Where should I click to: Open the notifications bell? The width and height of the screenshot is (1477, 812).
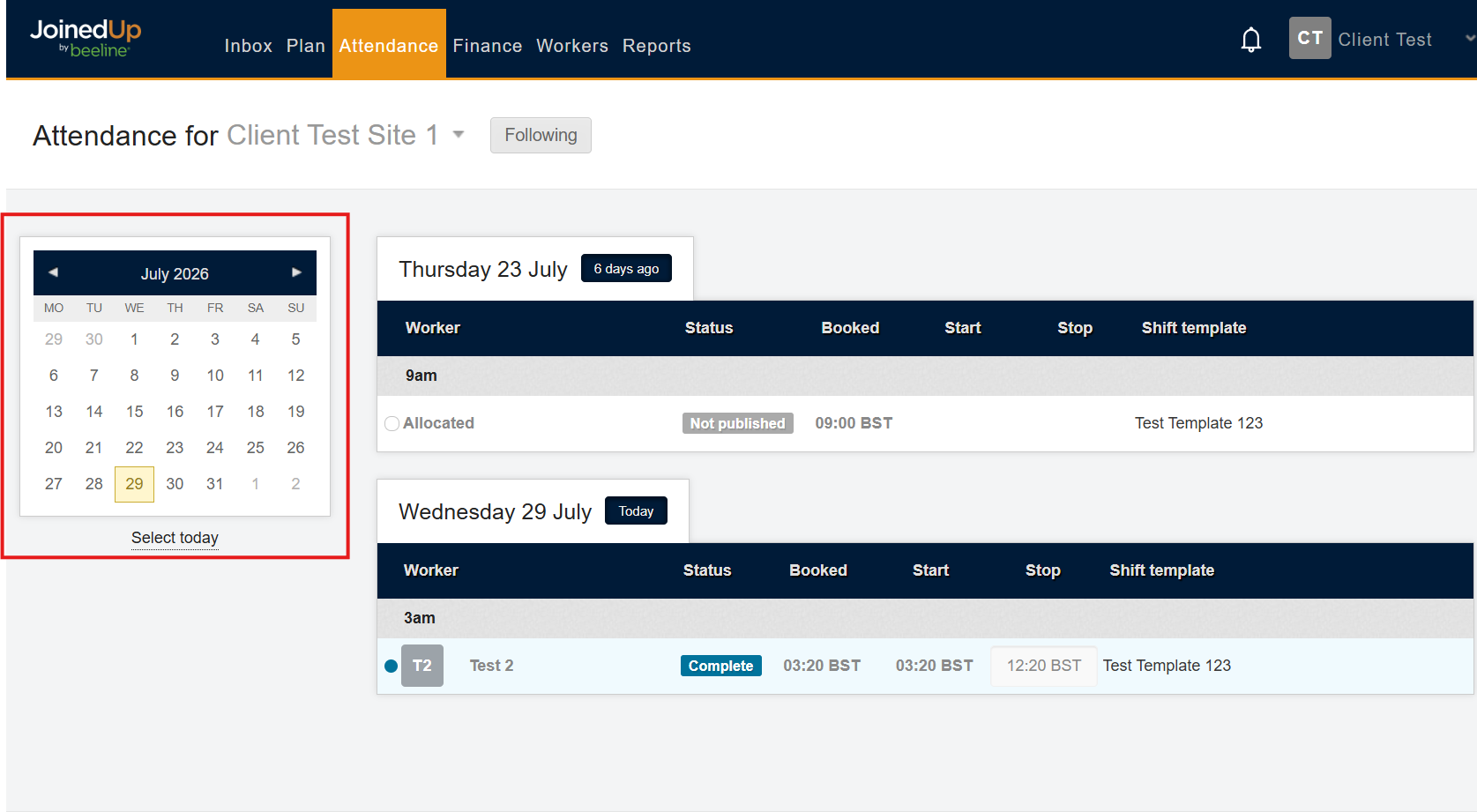pos(1250,40)
